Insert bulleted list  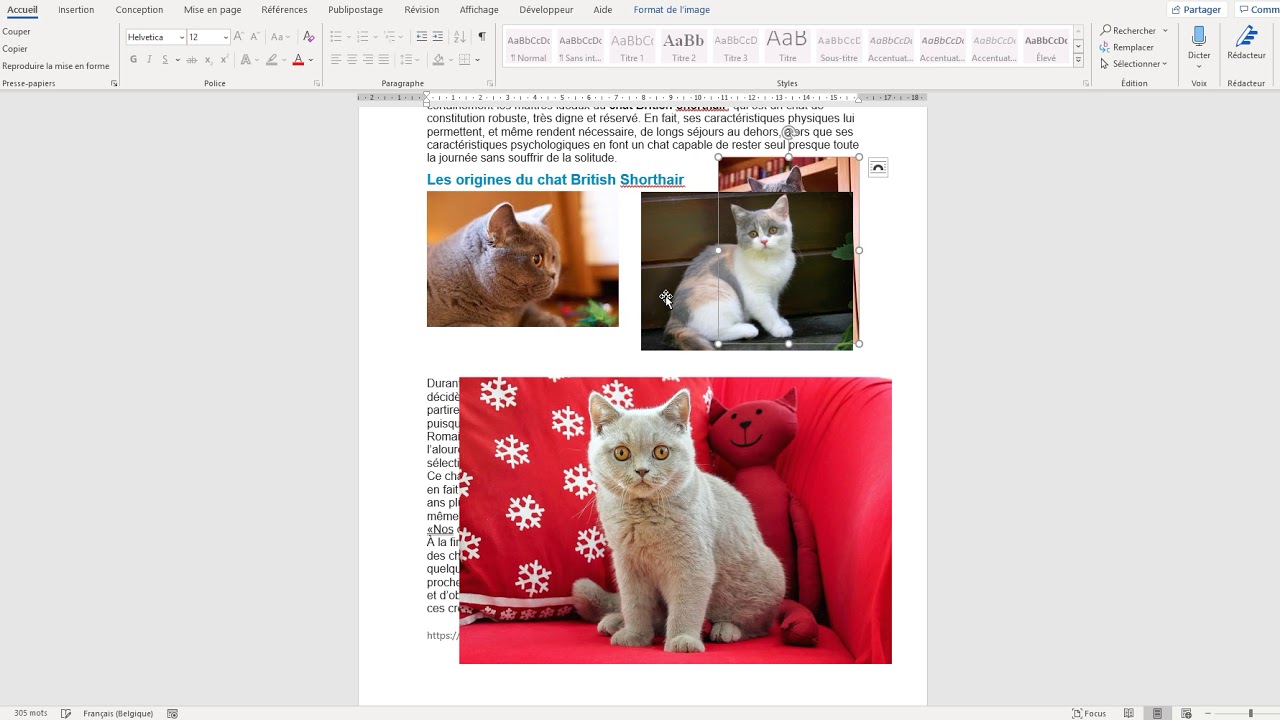pyautogui.click(x=336, y=37)
